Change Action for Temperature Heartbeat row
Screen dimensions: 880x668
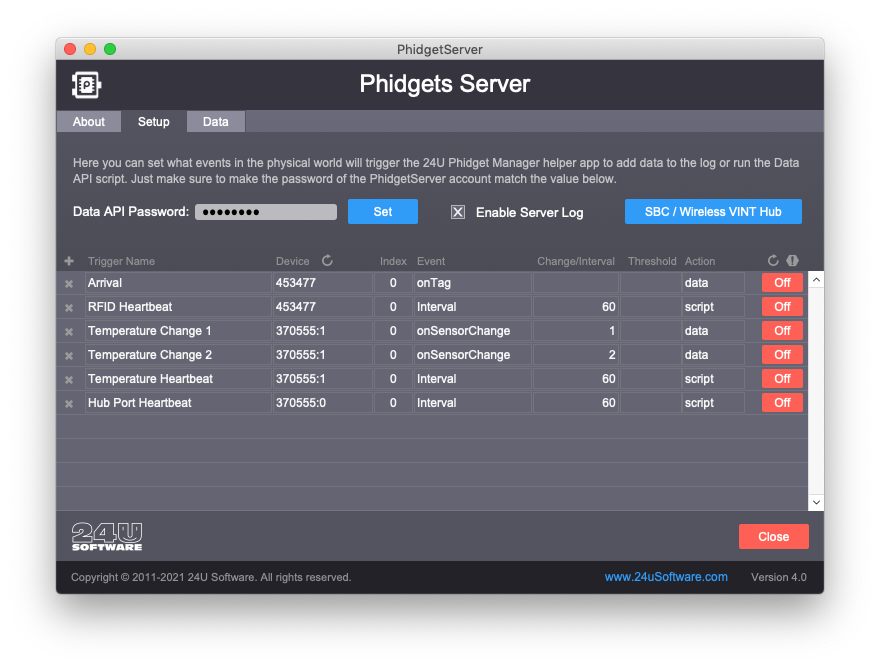pos(713,379)
